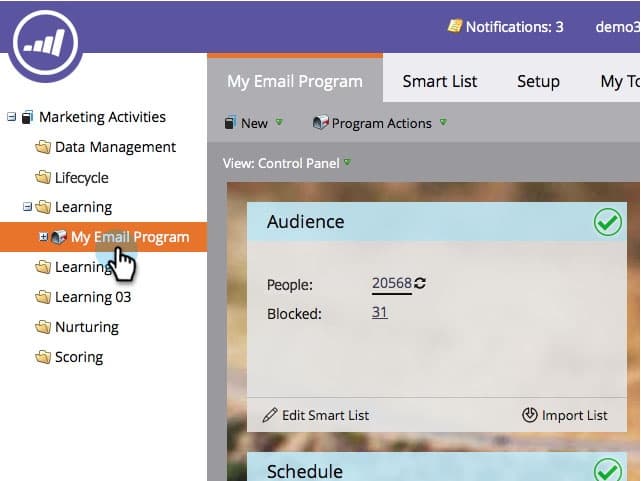Screen dimensions: 641x481
Task: Click the Program Actions mailbox icon
Action: click(x=320, y=122)
